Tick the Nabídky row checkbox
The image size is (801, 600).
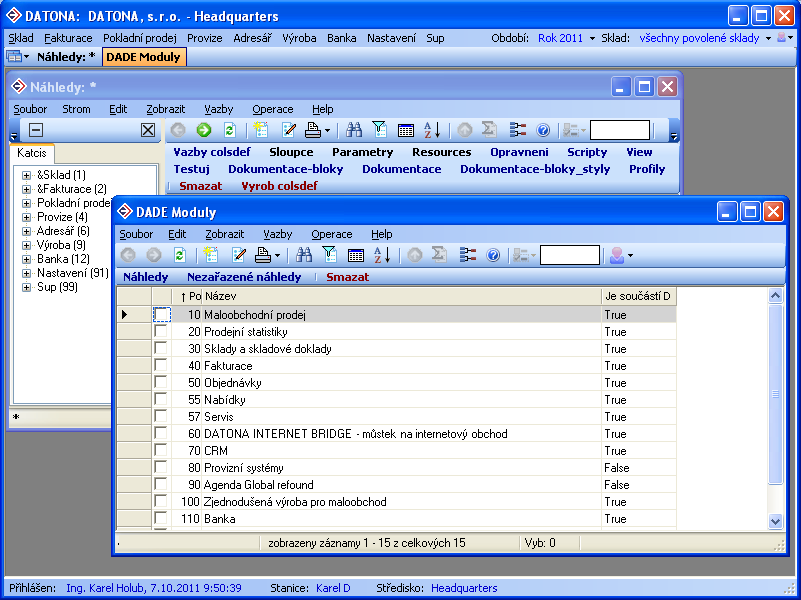pos(161,399)
